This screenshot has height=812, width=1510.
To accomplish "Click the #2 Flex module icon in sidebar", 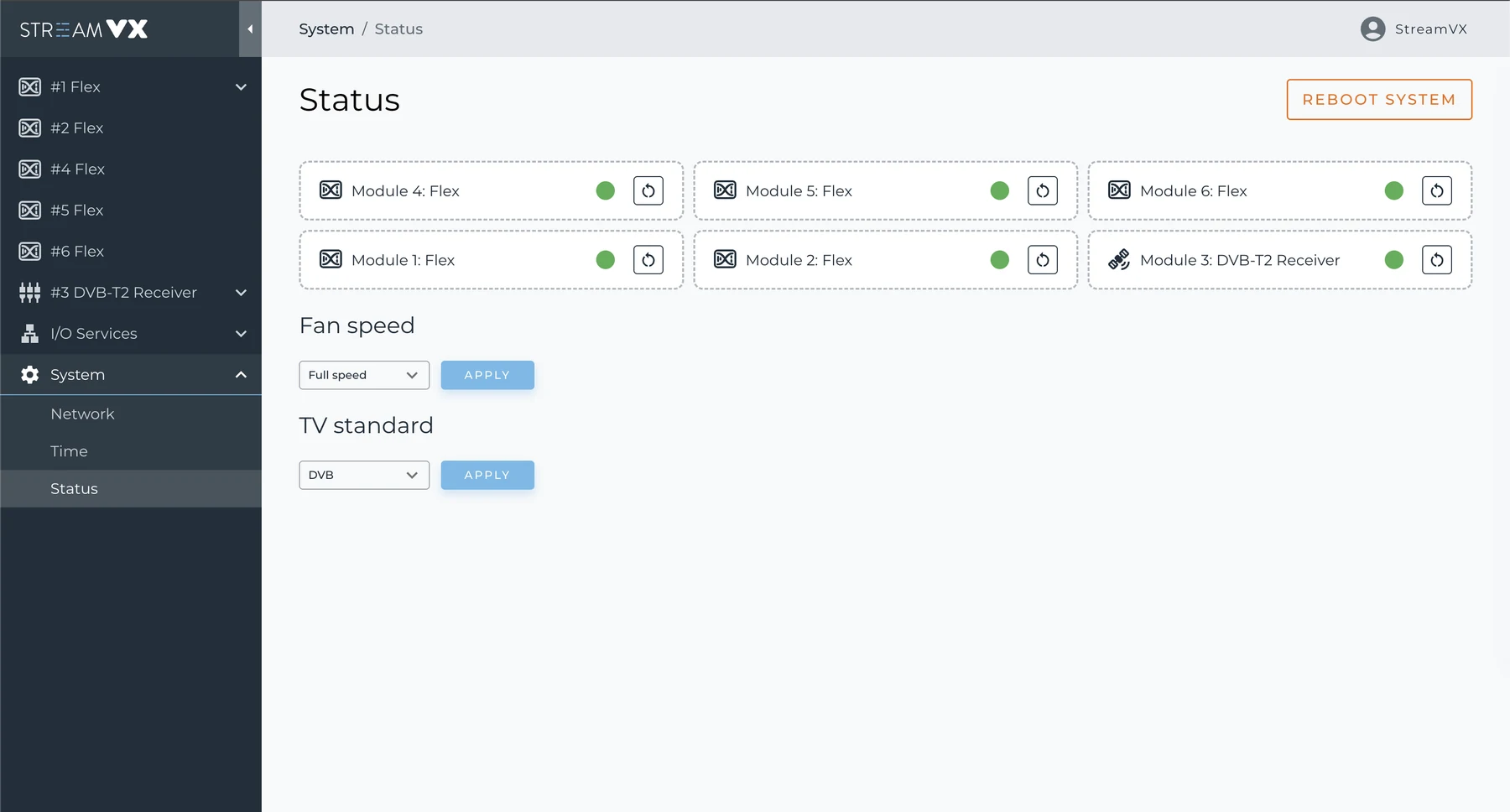I will 29,128.
